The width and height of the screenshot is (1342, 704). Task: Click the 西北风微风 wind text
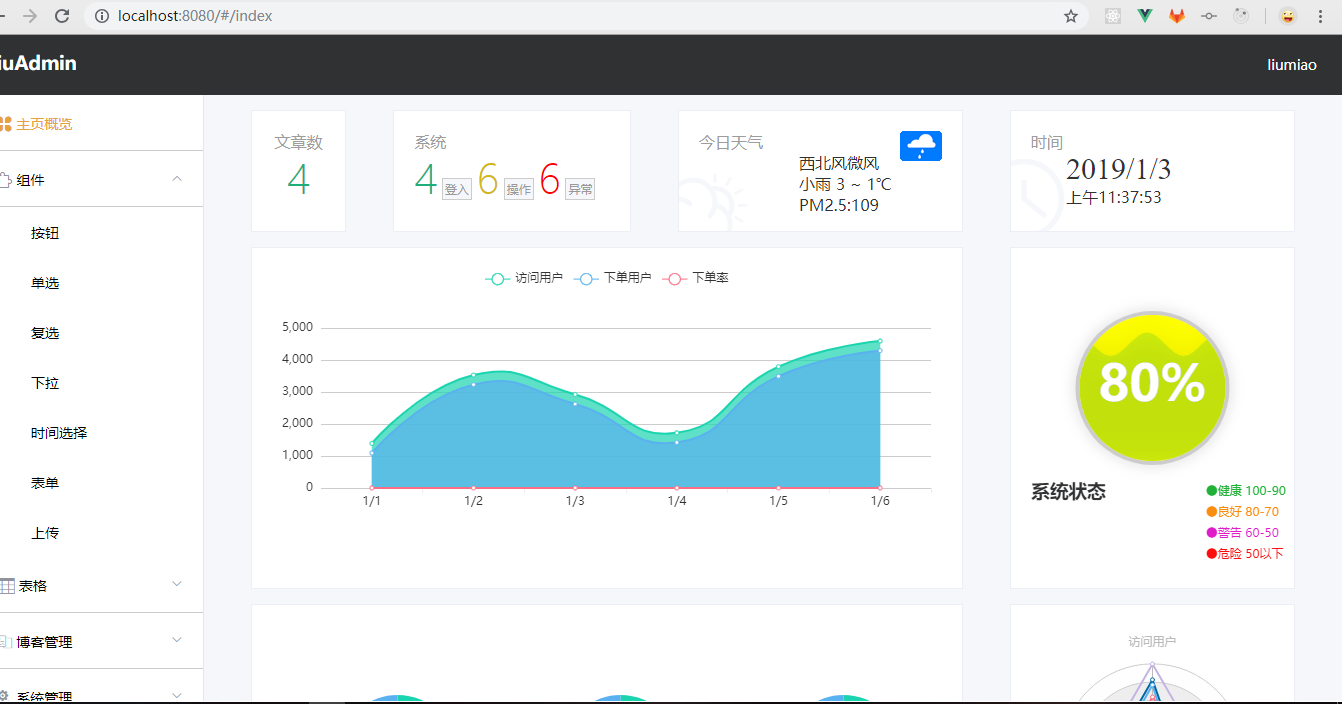pyautogui.click(x=839, y=164)
